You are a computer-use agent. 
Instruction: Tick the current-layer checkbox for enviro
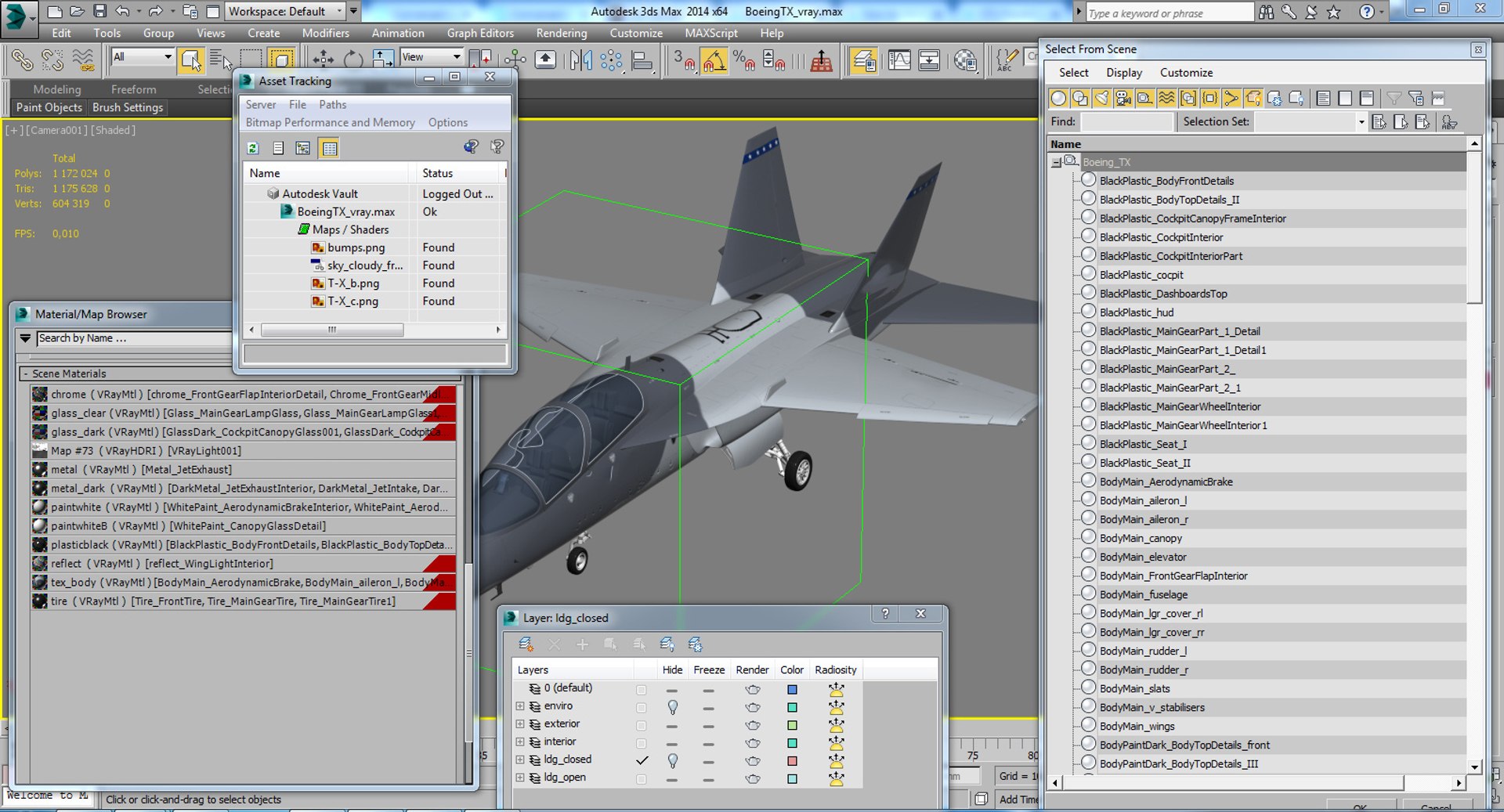tap(642, 707)
